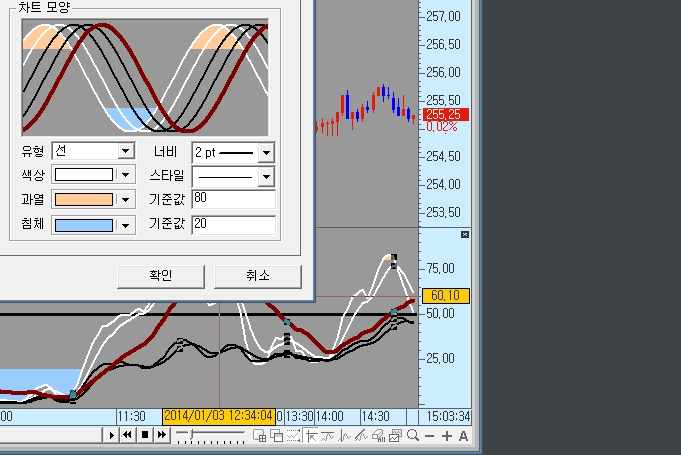Viewport: 681px width, 455px height.
Task: Close the indicator pane with the x
Action: coord(465,234)
